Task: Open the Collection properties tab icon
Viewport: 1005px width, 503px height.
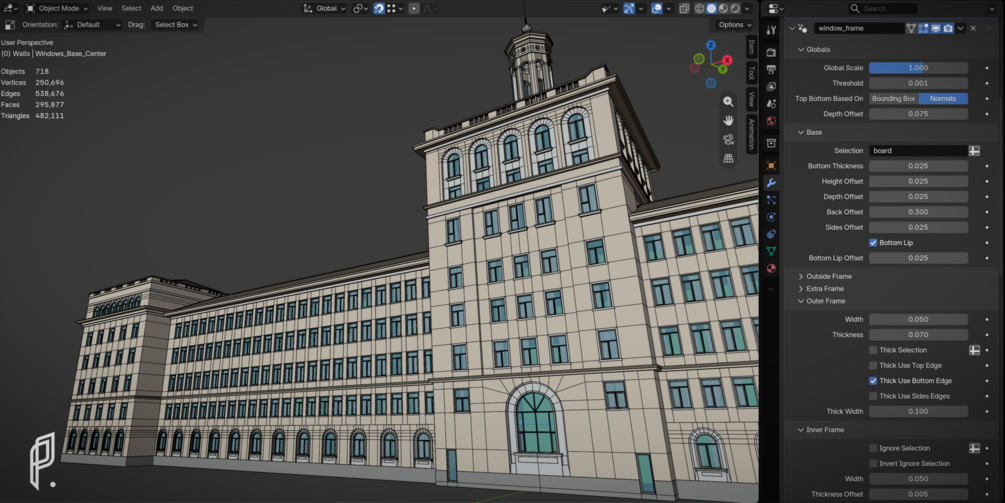Action: pos(771,143)
